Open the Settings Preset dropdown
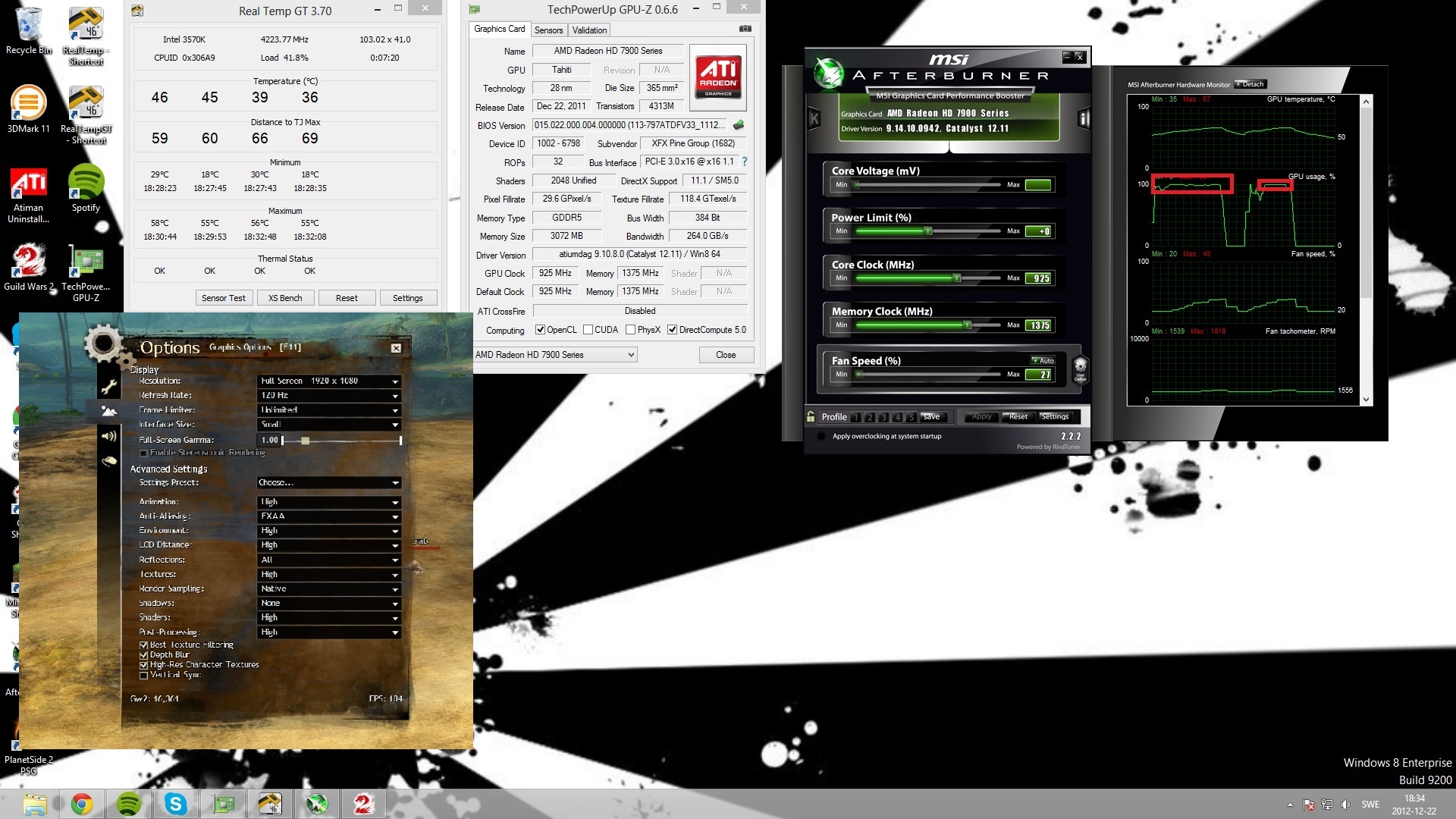The width and height of the screenshot is (1456, 819). click(x=328, y=482)
